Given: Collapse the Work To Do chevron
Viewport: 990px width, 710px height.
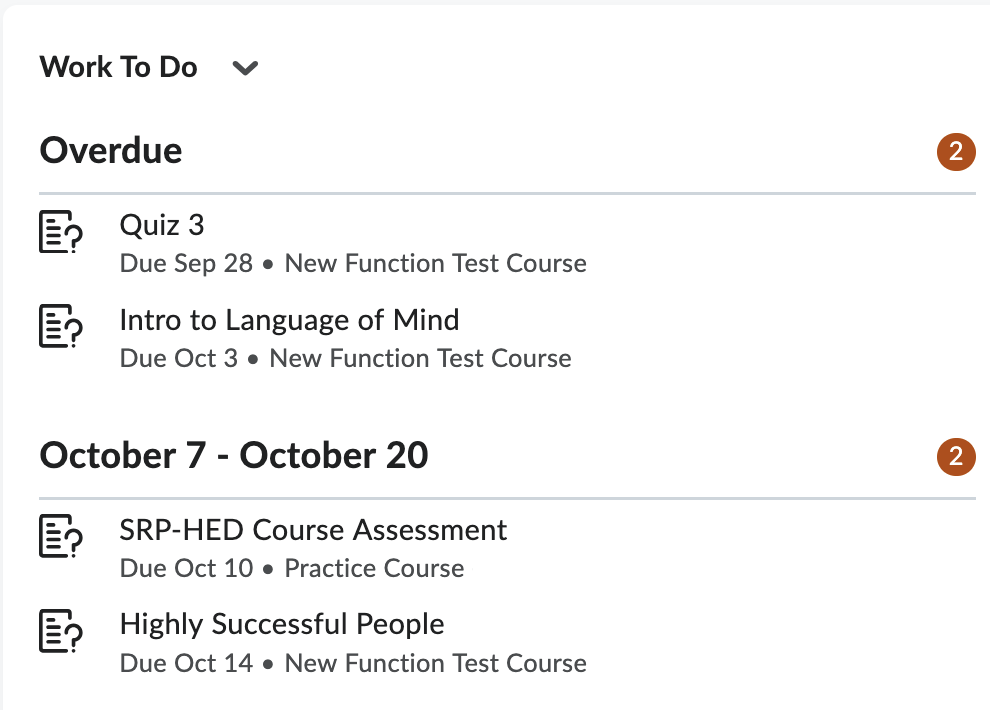Looking at the screenshot, I should tap(245, 69).
